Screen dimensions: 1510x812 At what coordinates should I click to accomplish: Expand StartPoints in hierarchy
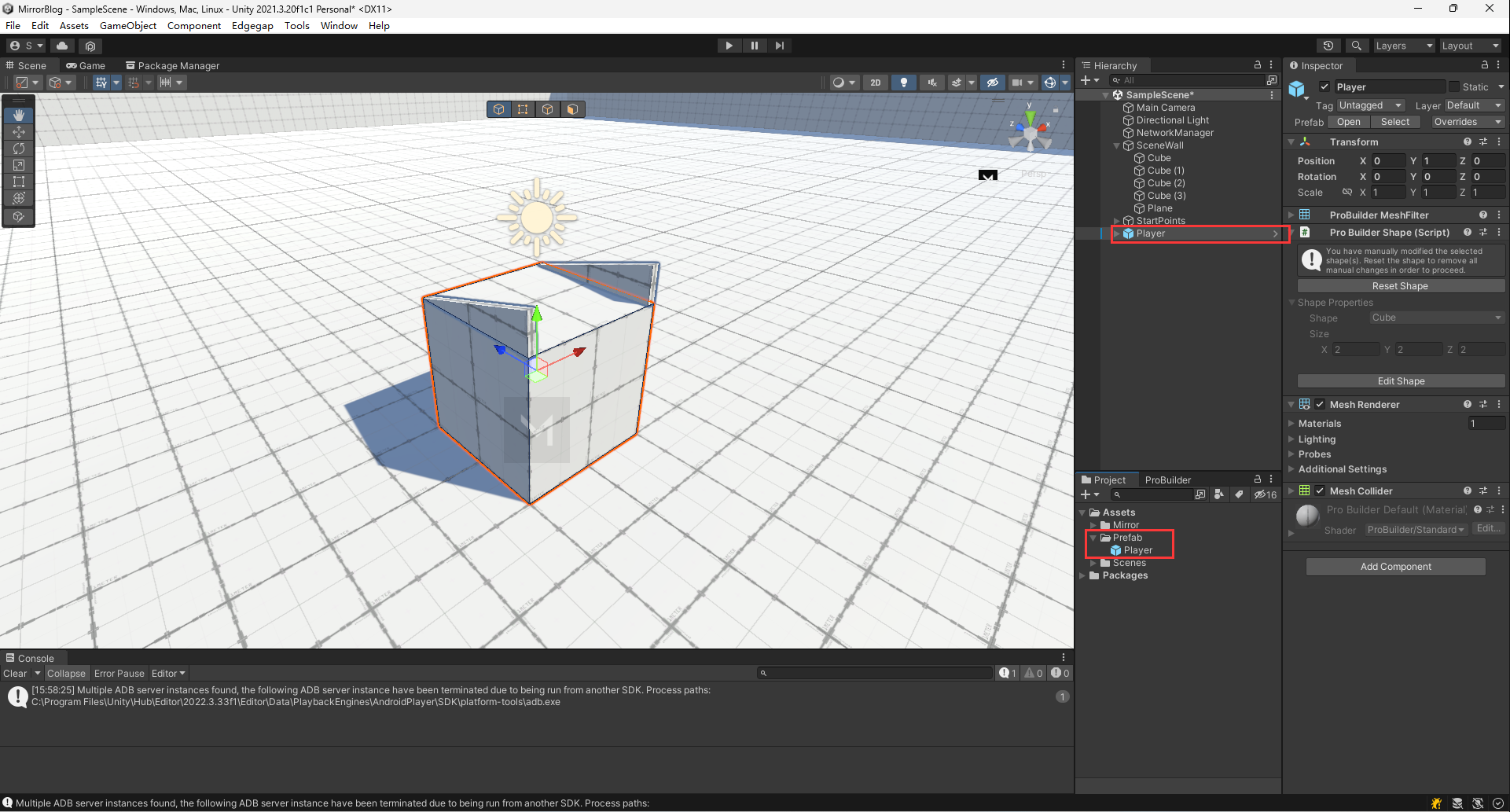[x=1117, y=221]
